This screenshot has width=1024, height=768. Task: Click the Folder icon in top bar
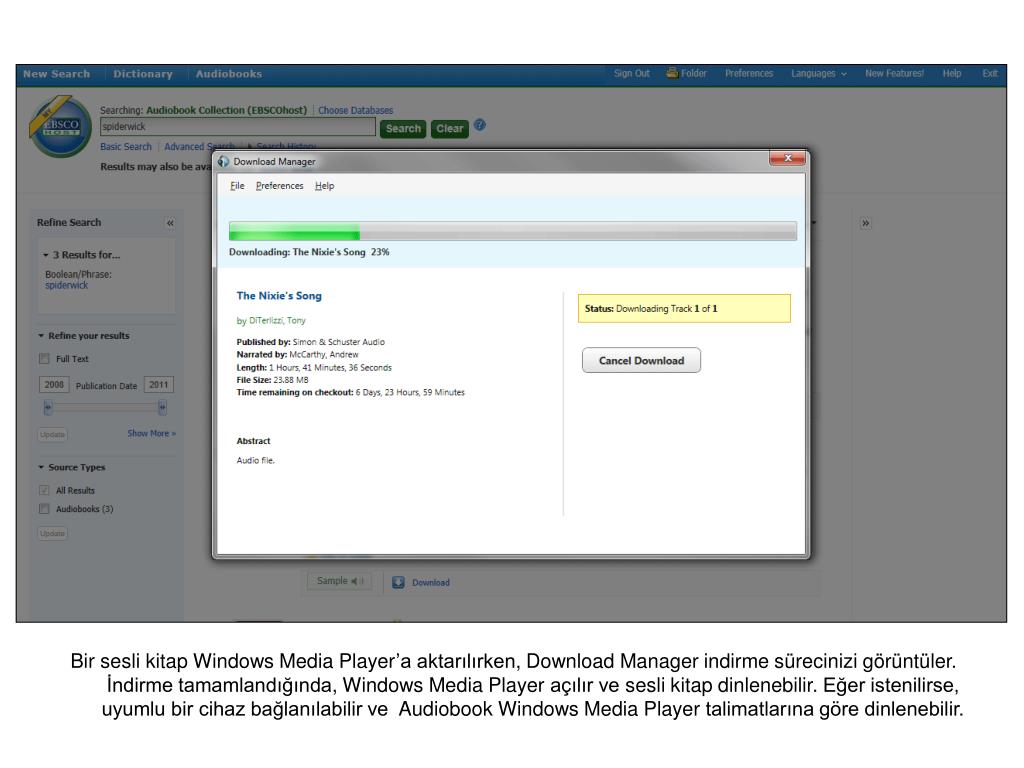(x=672, y=72)
